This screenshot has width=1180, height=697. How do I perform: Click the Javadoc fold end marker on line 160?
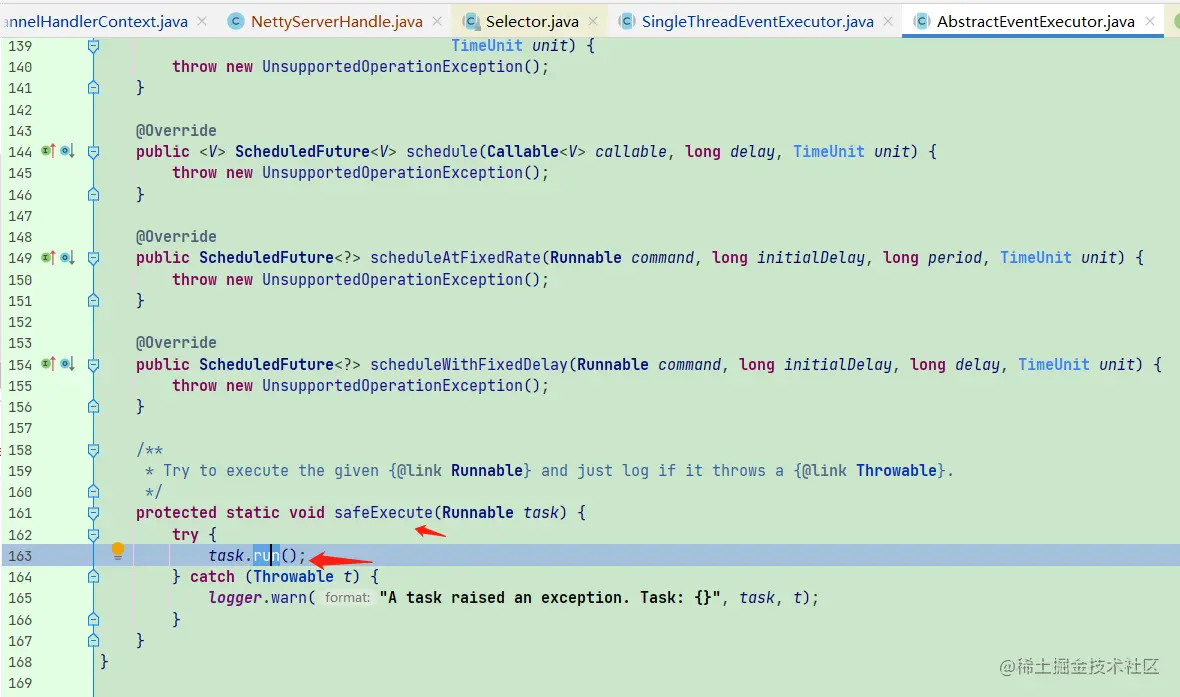[x=93, y=492]
